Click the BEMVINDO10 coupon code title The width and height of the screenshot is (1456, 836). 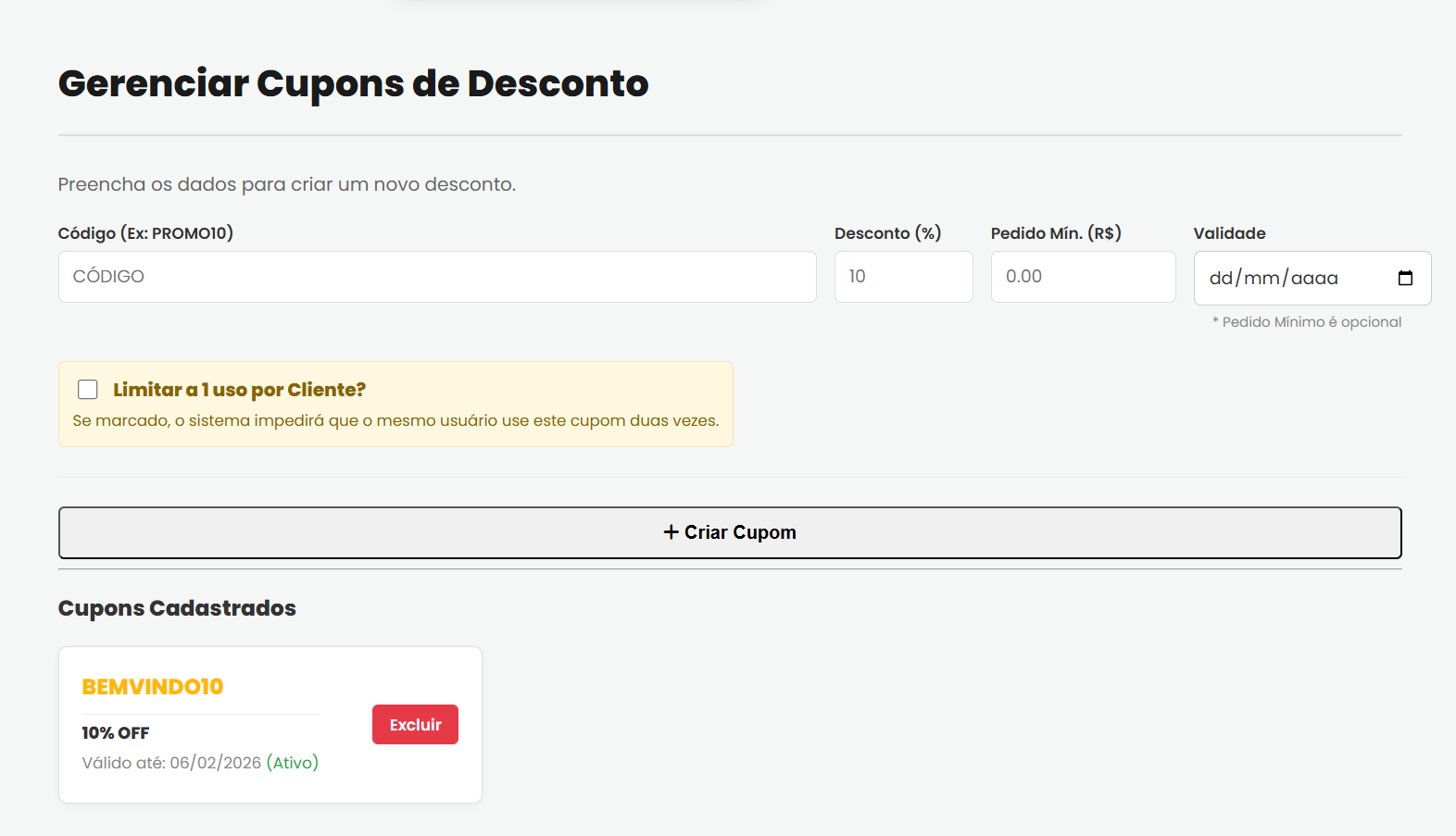[x=153, y=687]
